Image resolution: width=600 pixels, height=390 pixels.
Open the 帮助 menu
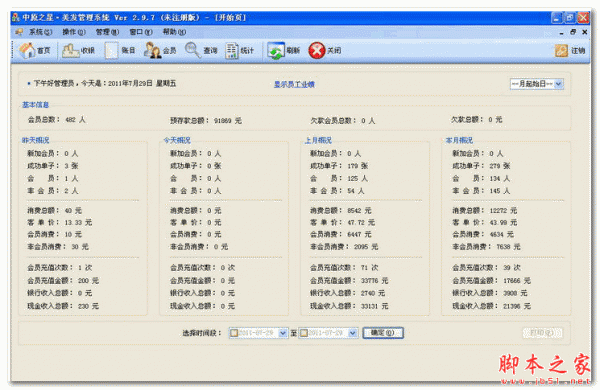pos(174,32)
